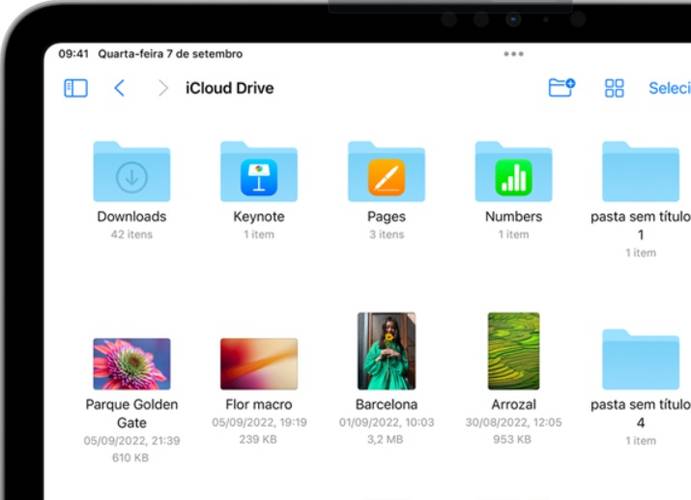Click the 42 itens count text
This screenshot has width=691, height=500.
pyautogui.click(x=132, y=234)
